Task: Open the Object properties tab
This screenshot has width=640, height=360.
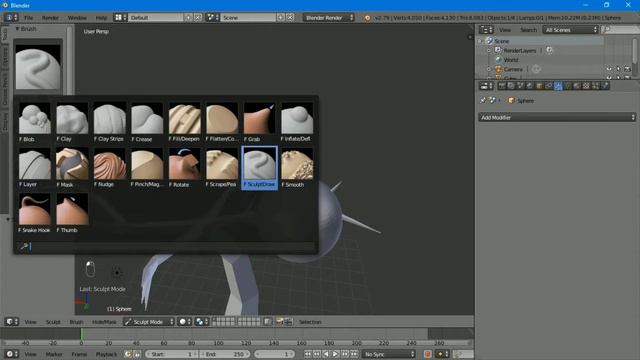Action: click(x=539, y=86)
